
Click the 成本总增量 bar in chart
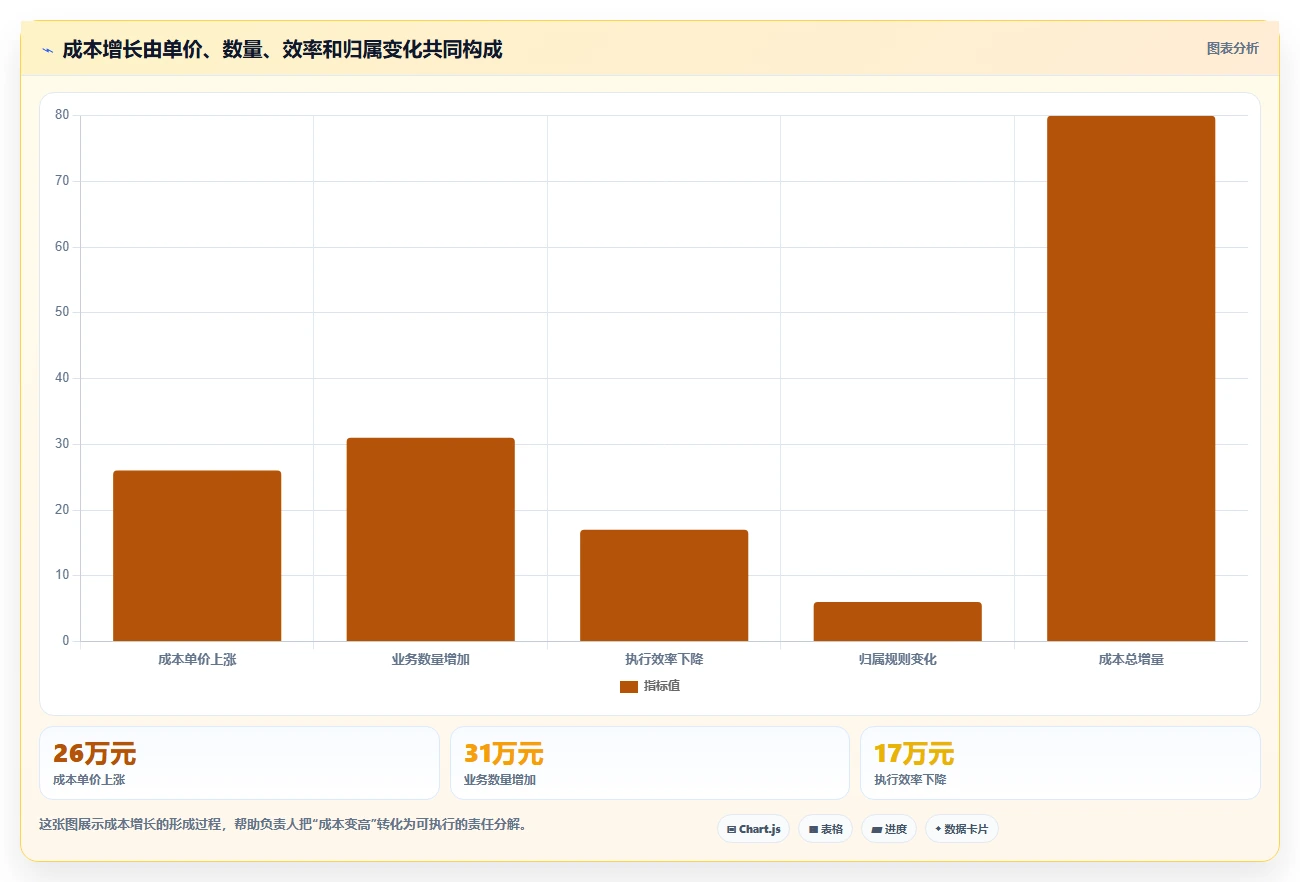1131,379
